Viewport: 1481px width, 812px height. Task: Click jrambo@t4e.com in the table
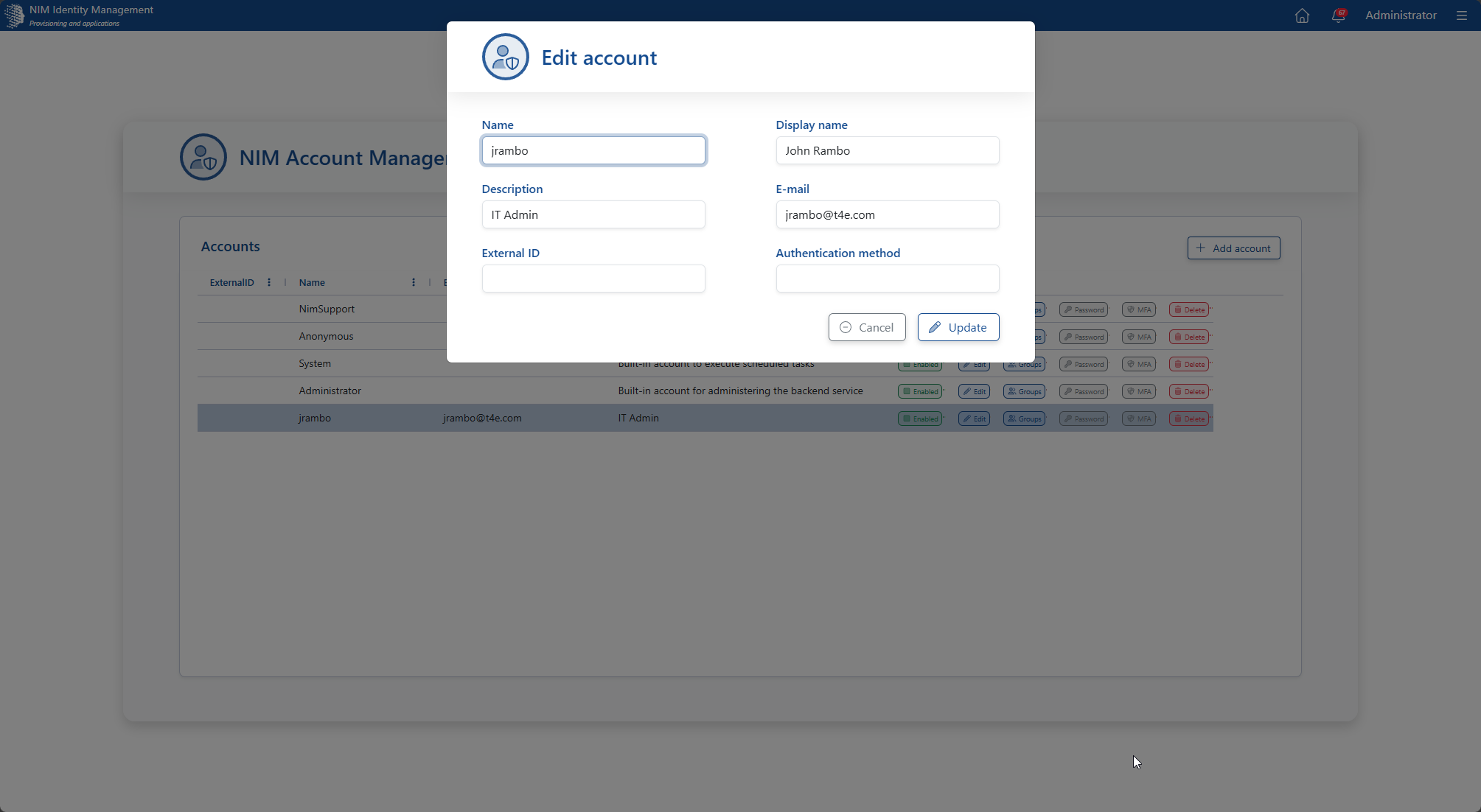(482, 418)
